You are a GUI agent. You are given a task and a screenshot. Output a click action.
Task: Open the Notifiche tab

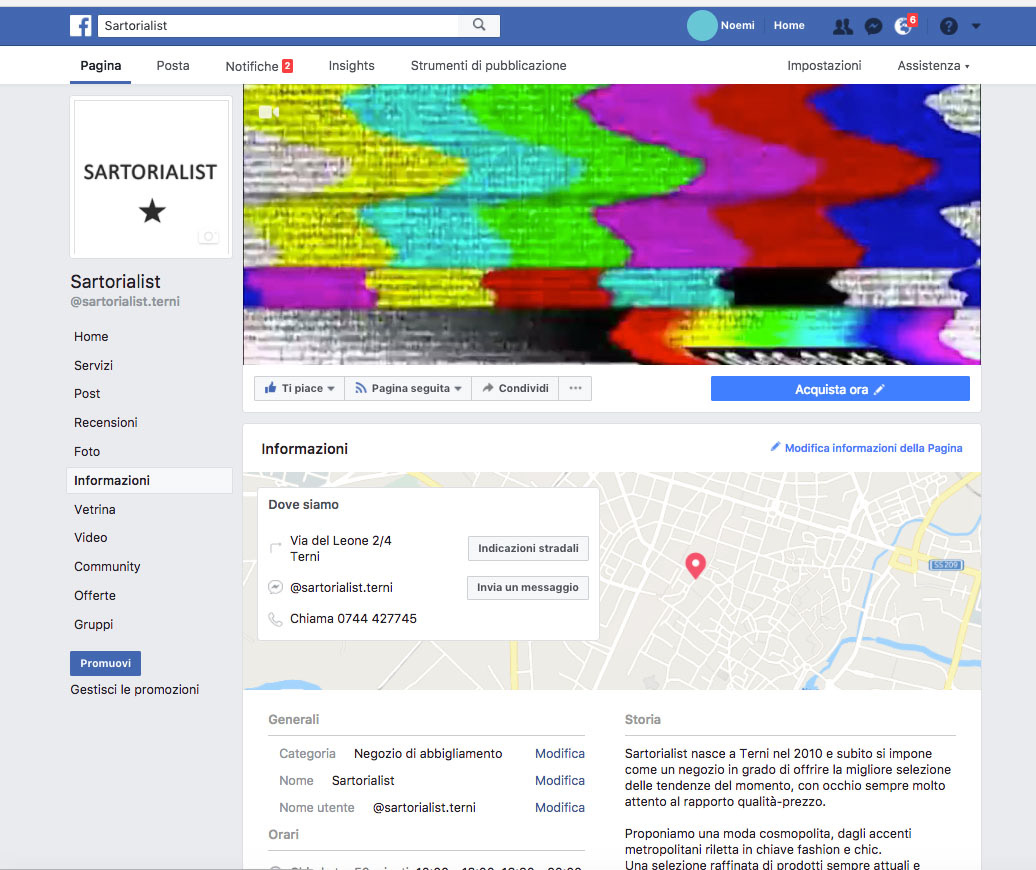click(x=259, y=66)
